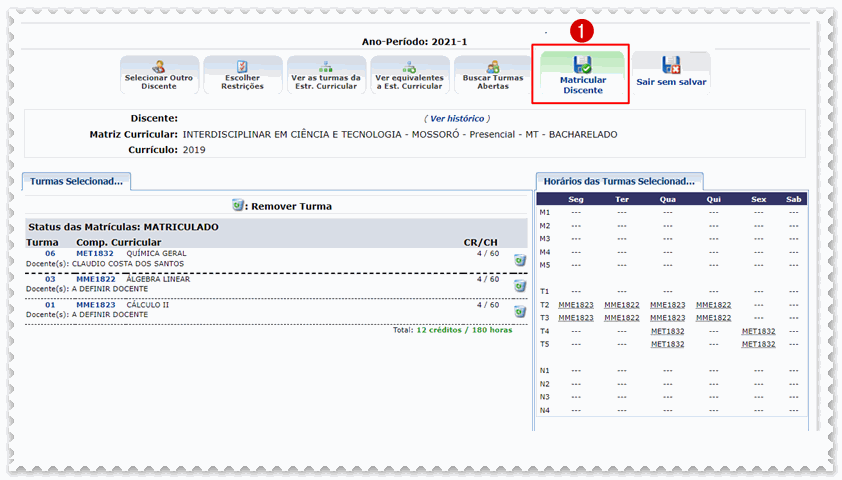Image resolution: width=842 pixels, height=480 pixels.
Task: Click MME1822 in T3 Thursday schedule cell
Action: pos(713,317)
